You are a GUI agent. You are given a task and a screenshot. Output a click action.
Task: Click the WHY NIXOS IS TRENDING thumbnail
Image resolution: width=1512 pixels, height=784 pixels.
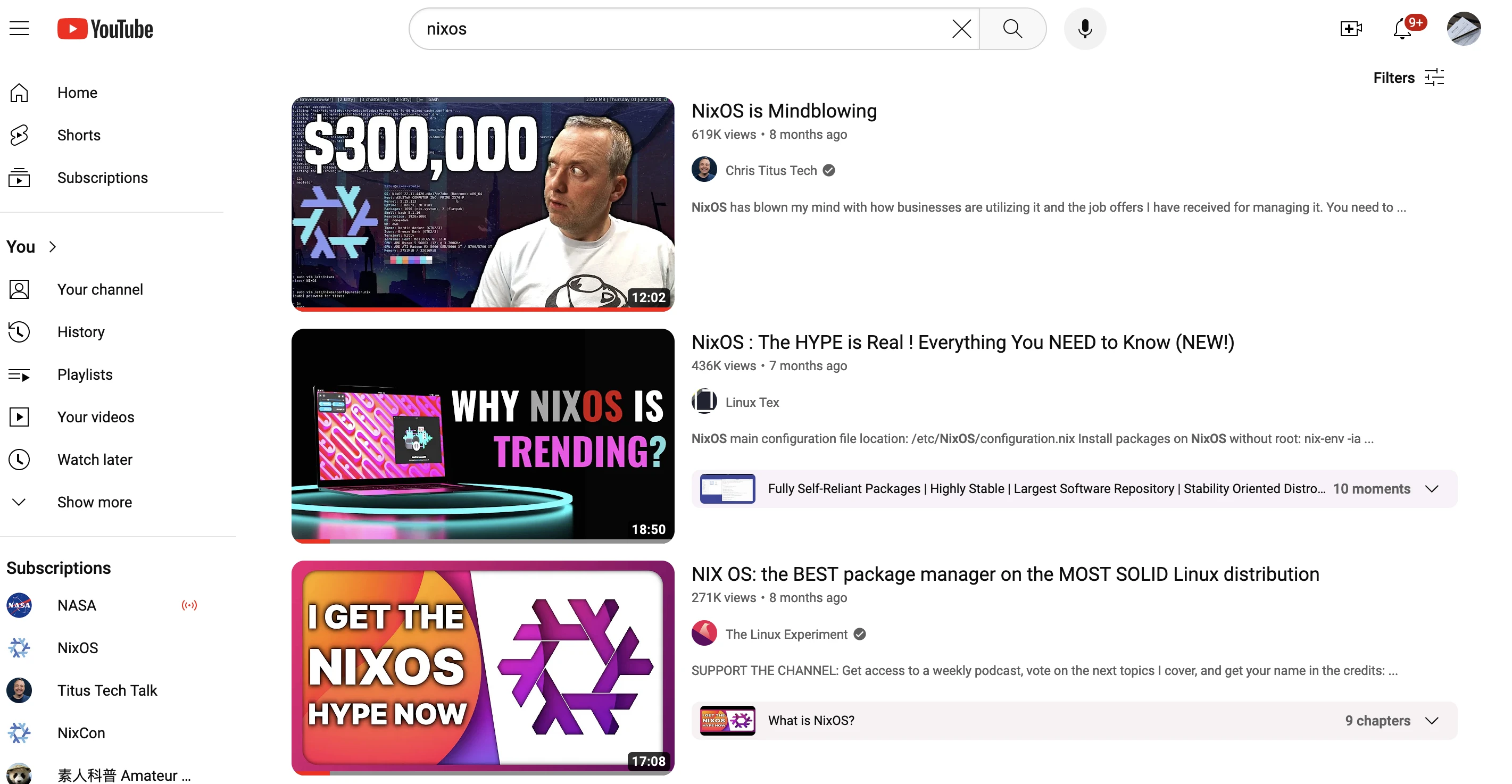click(x=483, y=436)
